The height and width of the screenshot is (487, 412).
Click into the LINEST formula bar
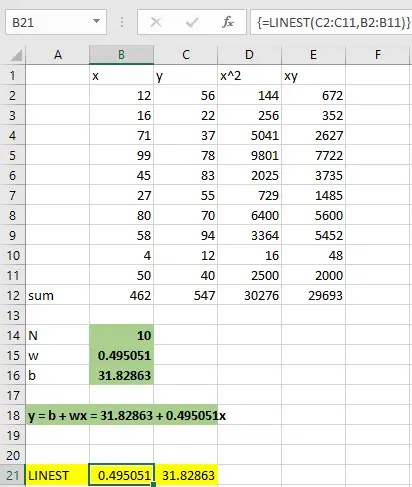tap(331, 22)
